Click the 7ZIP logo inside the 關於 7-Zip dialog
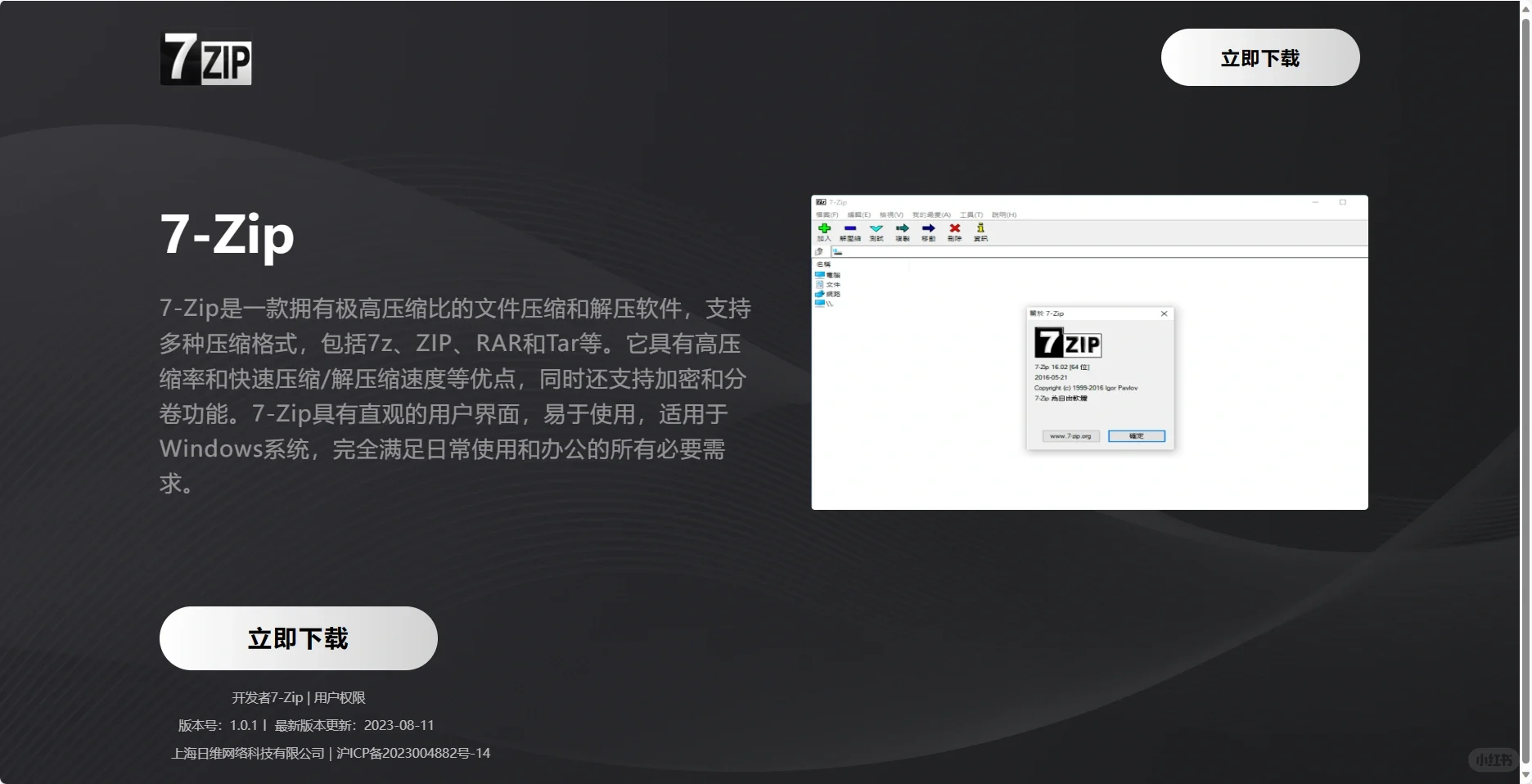 pyautogui.click(x=1068, y=342)
